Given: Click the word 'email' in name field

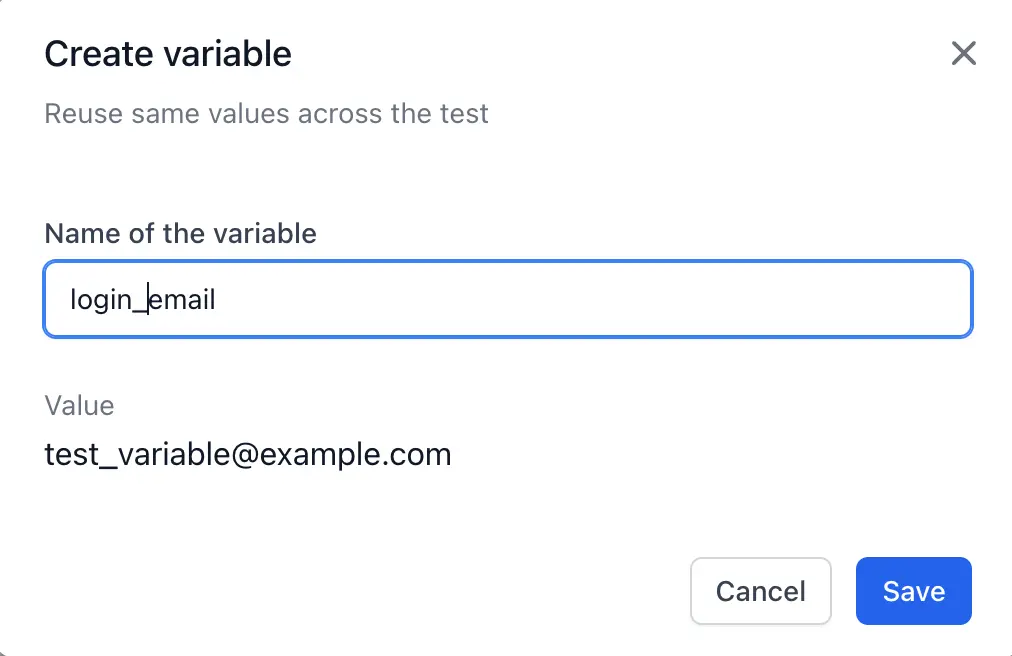Looking at the screenshot, I should 183,299.
